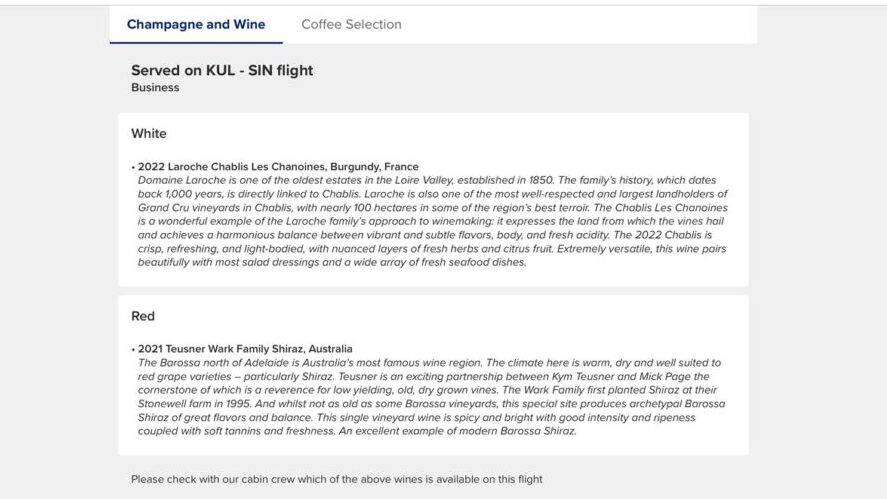Click the Business cabin class label
Viewport: 887px width, 499px height.
pos(155,88)
